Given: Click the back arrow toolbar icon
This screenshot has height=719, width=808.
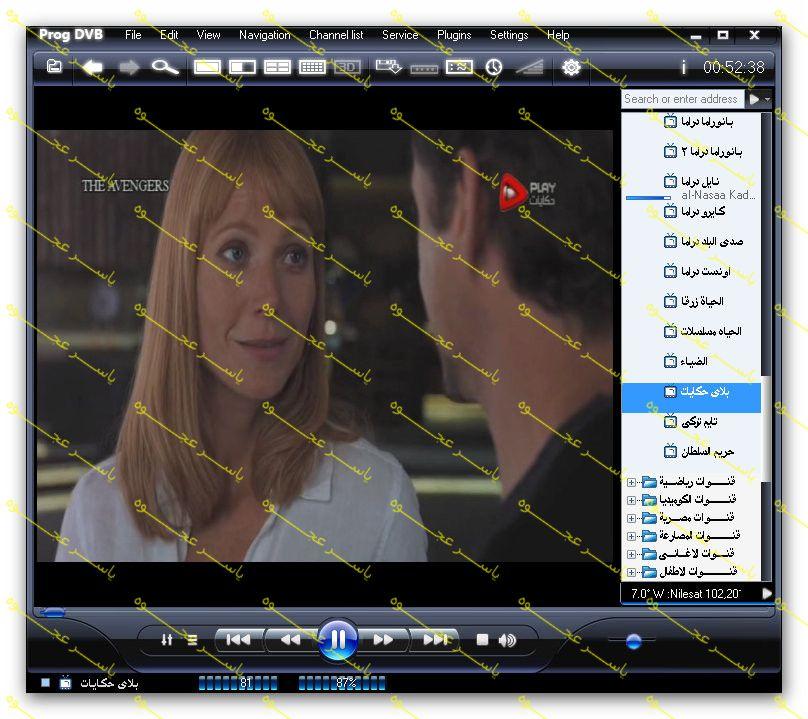Looking at the screenshot, I should 93,67.
